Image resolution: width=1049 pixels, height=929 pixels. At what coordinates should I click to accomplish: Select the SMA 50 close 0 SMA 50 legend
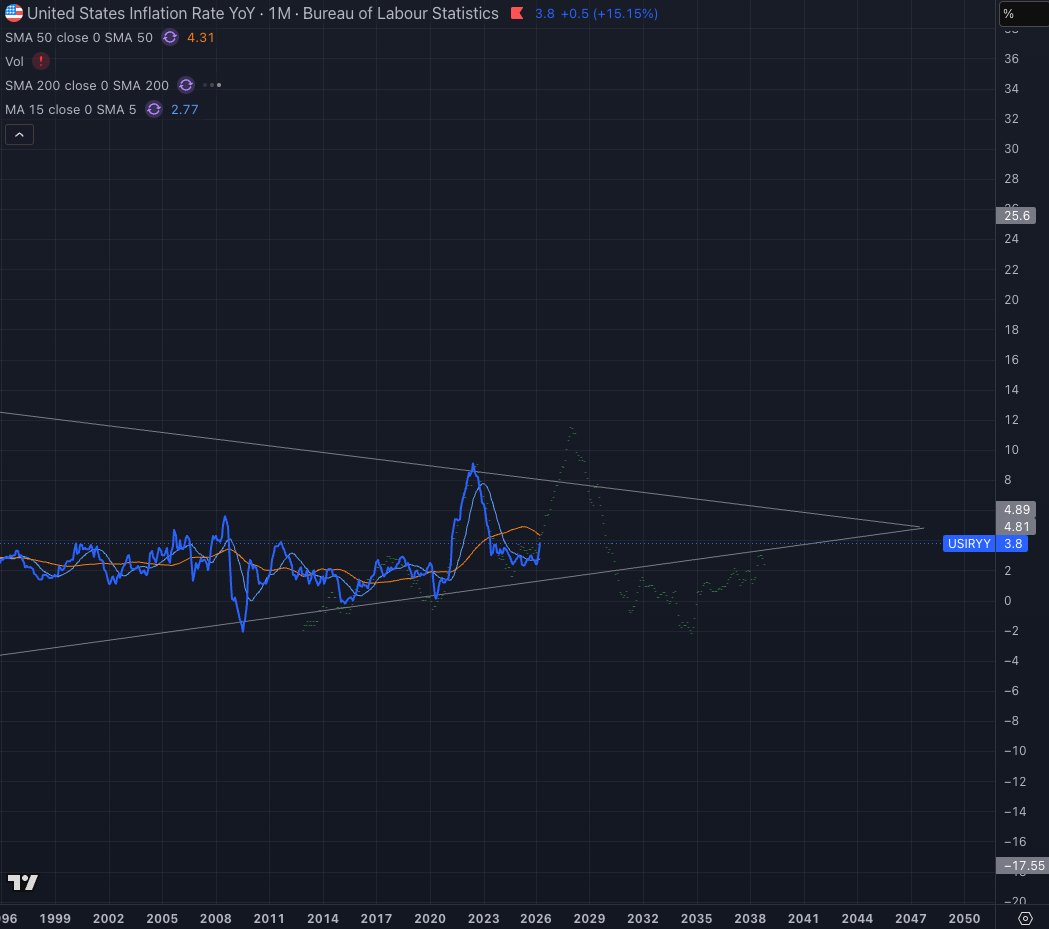pyautogui.click(x=79, y=37)
